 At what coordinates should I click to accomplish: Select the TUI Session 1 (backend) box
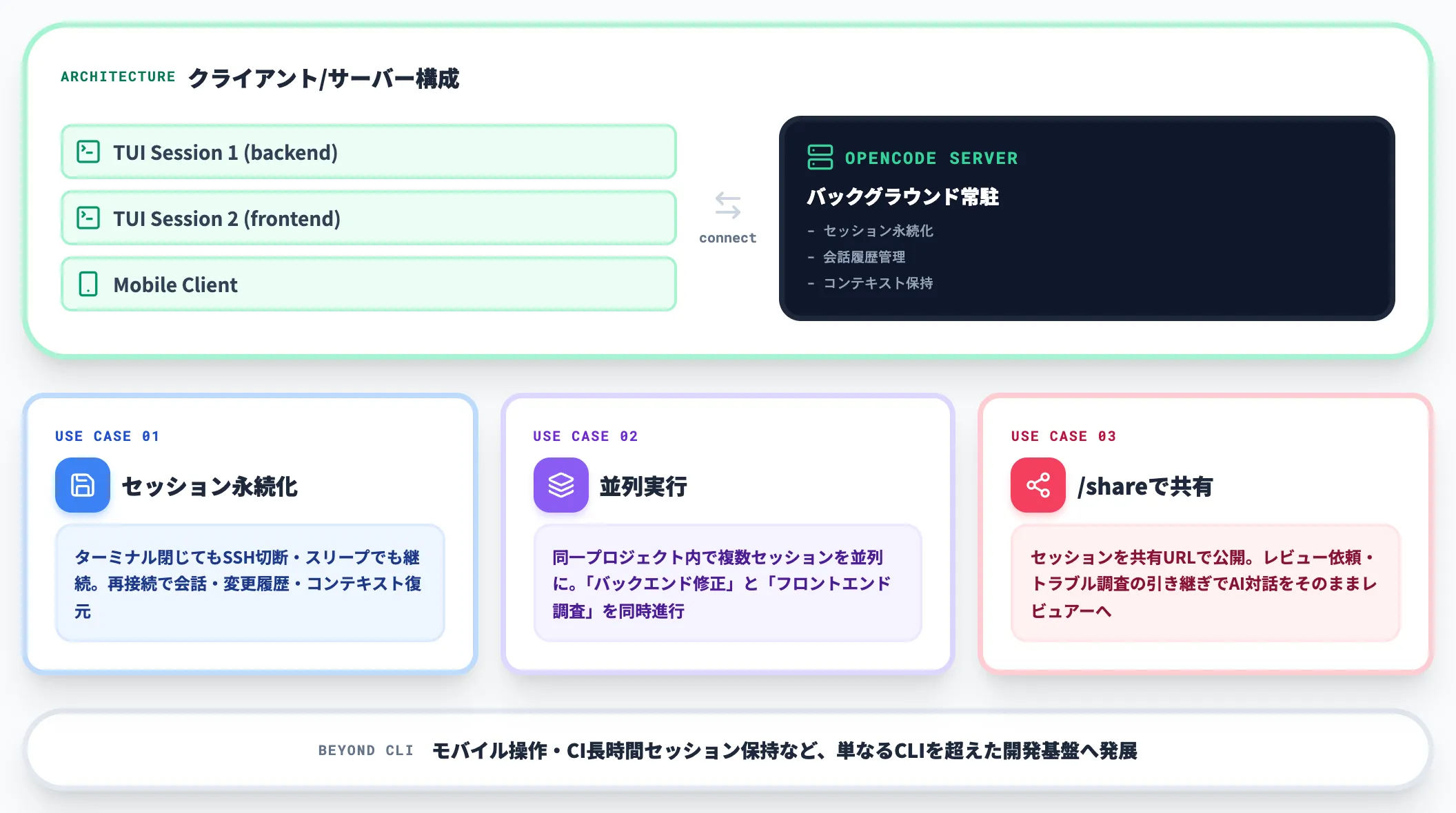tap(369, 152)
